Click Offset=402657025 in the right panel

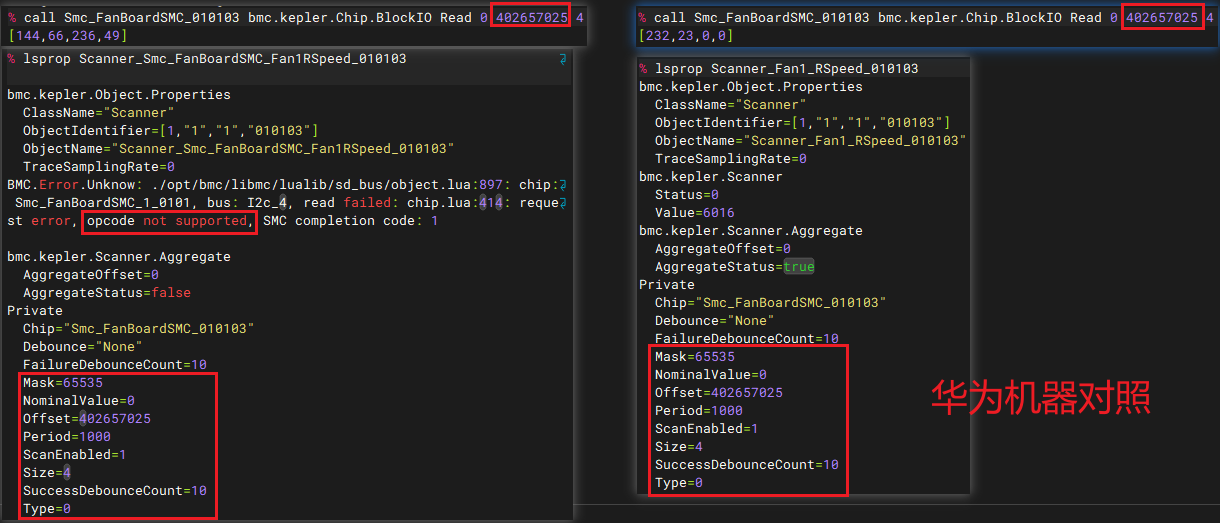718,393
